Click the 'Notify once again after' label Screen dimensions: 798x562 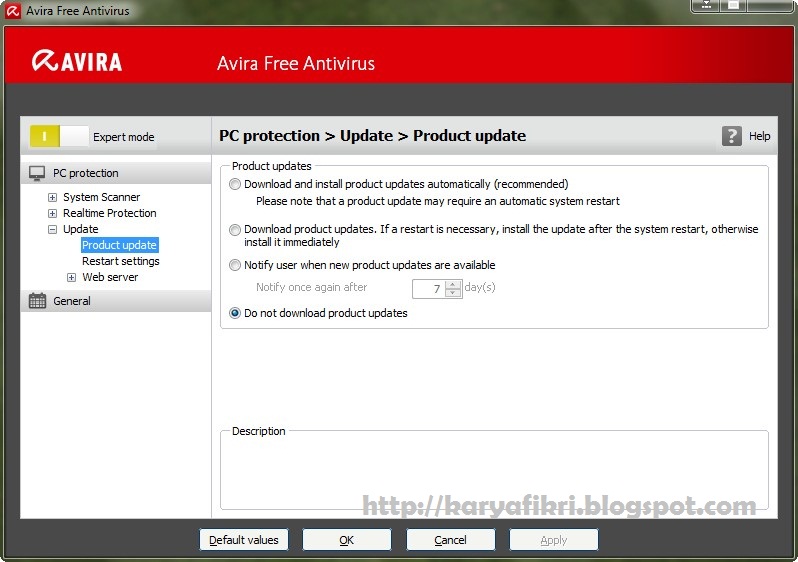tap(311, 287)
